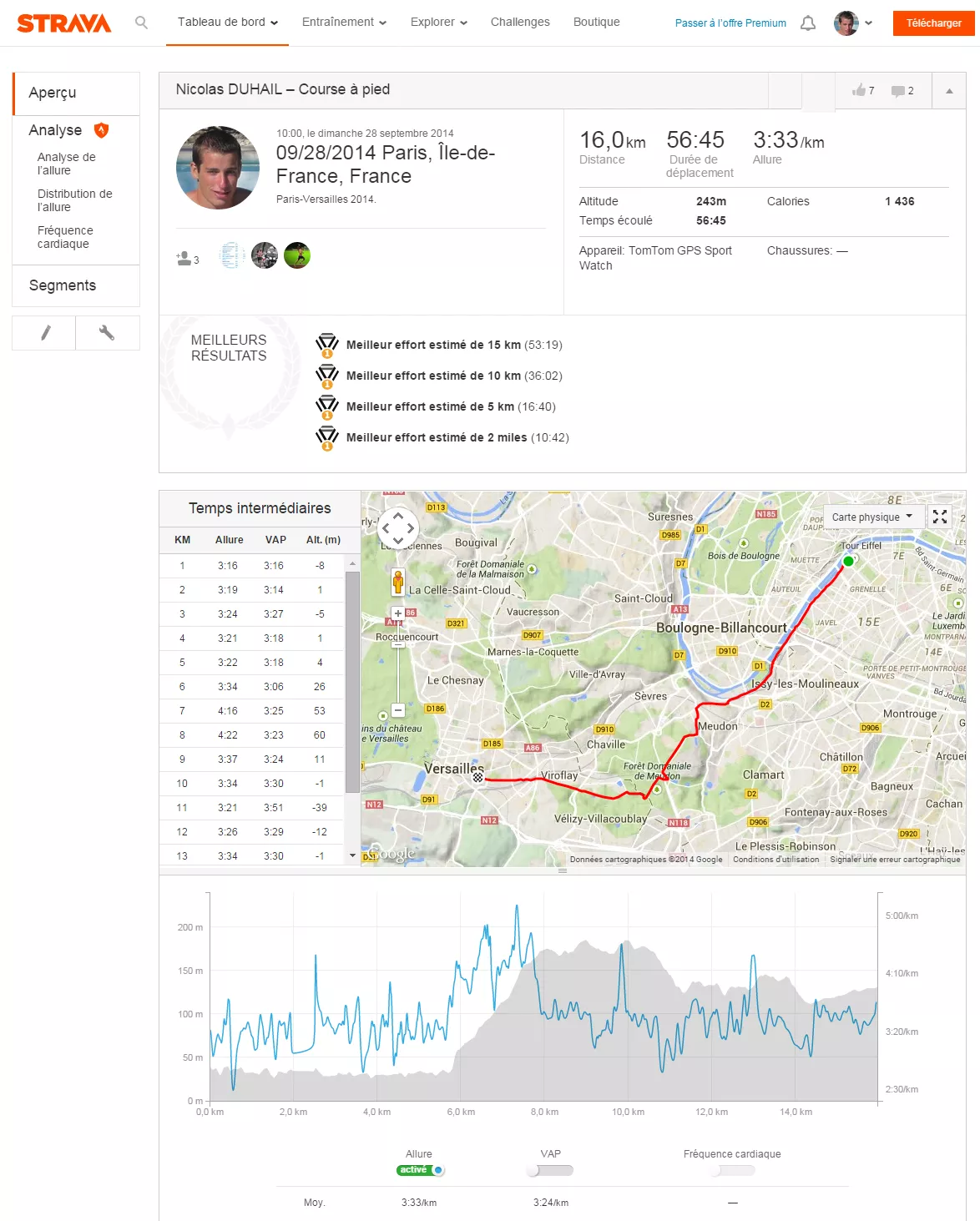Enable the VAP graph toggle
Image resolution: width=980 pixels, height=1221 pixels.
coord(550,1170)
